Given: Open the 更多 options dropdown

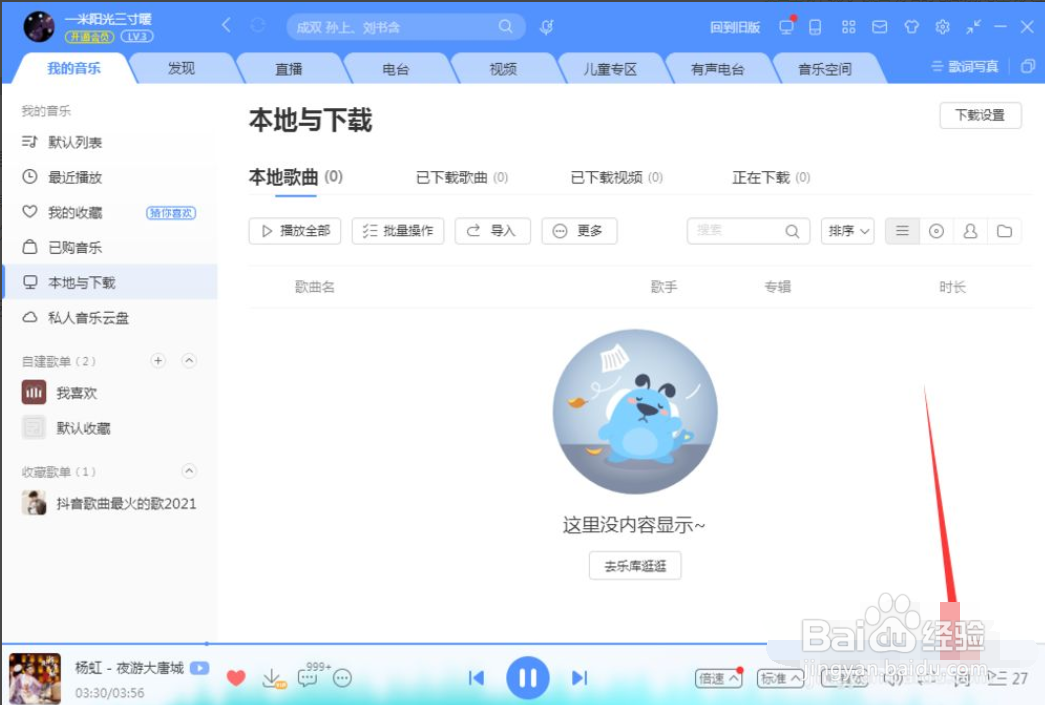Looking at the screenshot, I should [579, 231].
